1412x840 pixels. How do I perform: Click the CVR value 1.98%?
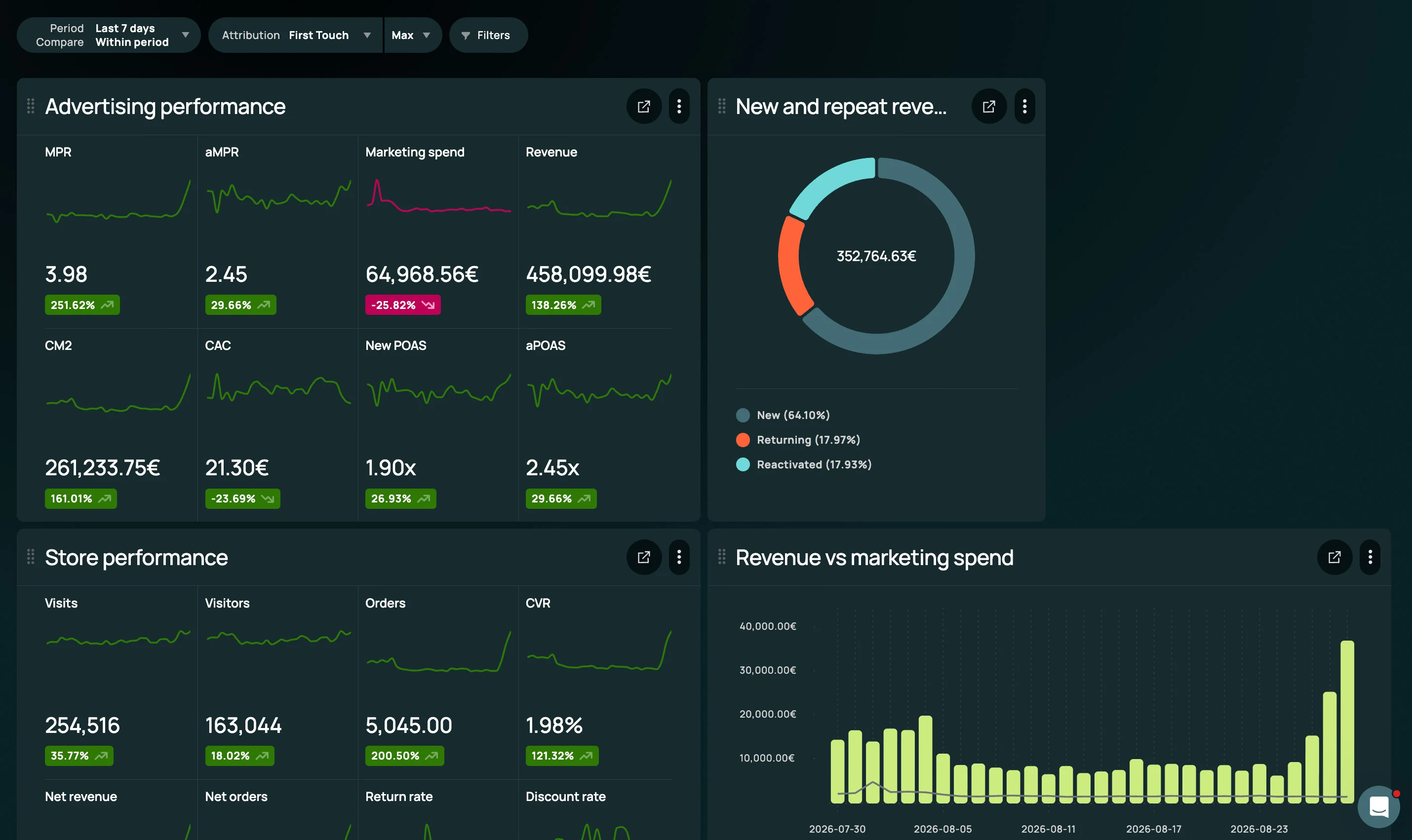tap(554, 725)
